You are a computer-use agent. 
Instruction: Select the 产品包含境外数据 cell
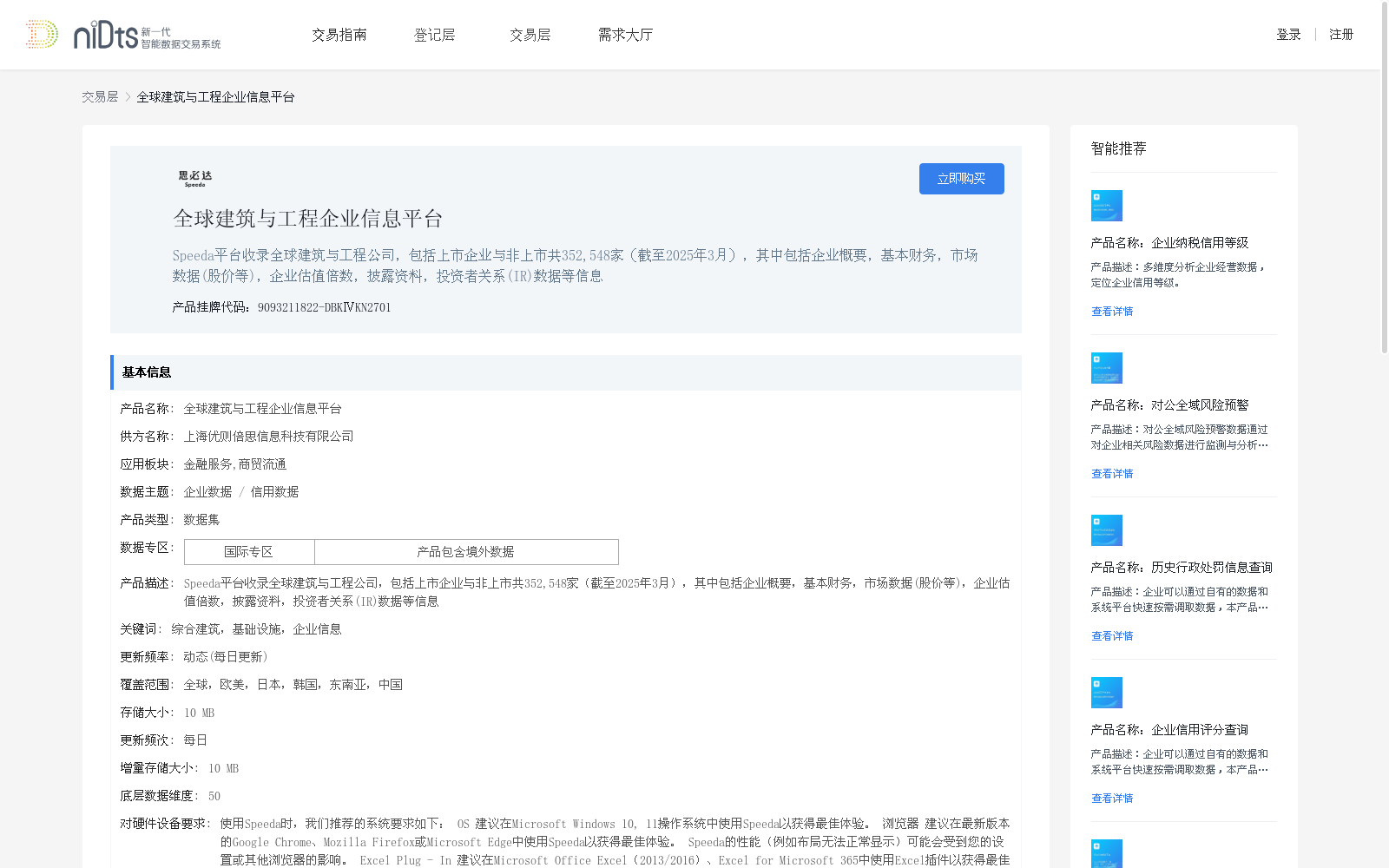point(466,552)
